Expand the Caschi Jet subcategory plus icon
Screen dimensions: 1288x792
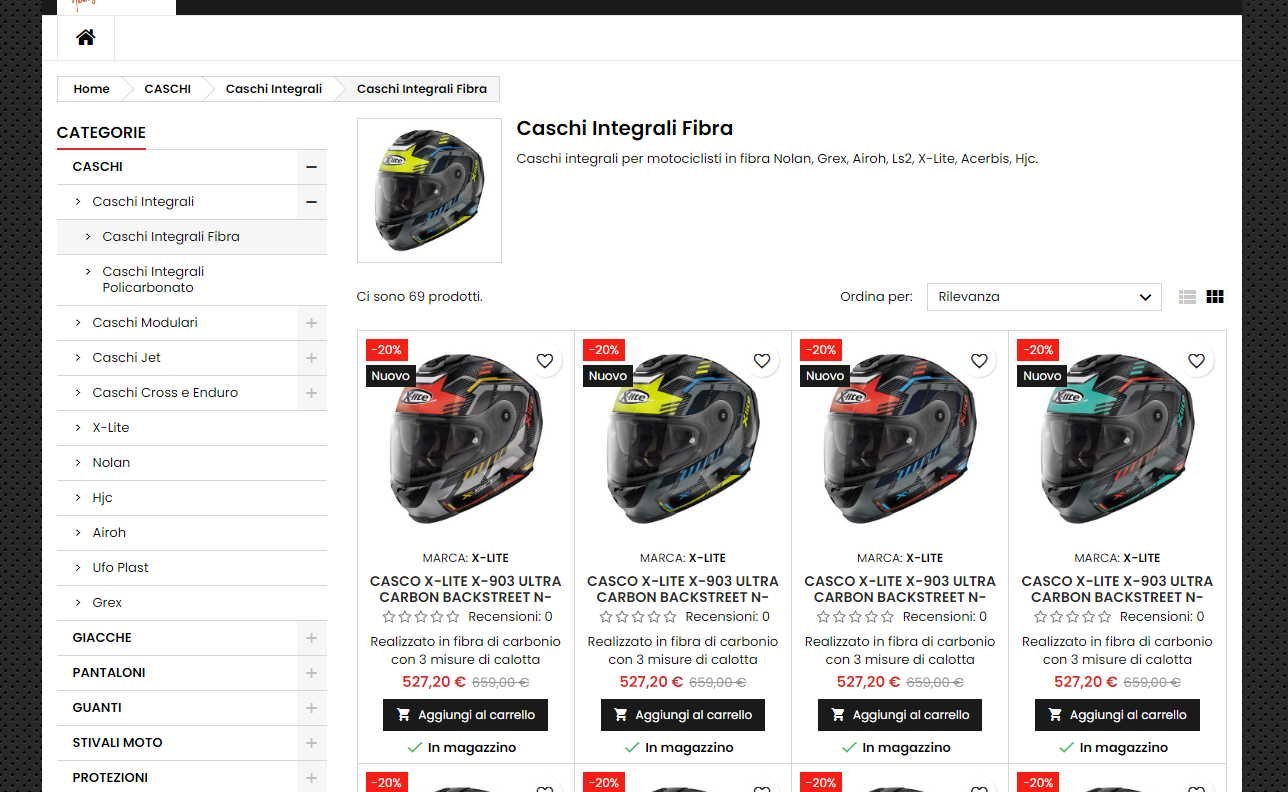click(311, 358)
